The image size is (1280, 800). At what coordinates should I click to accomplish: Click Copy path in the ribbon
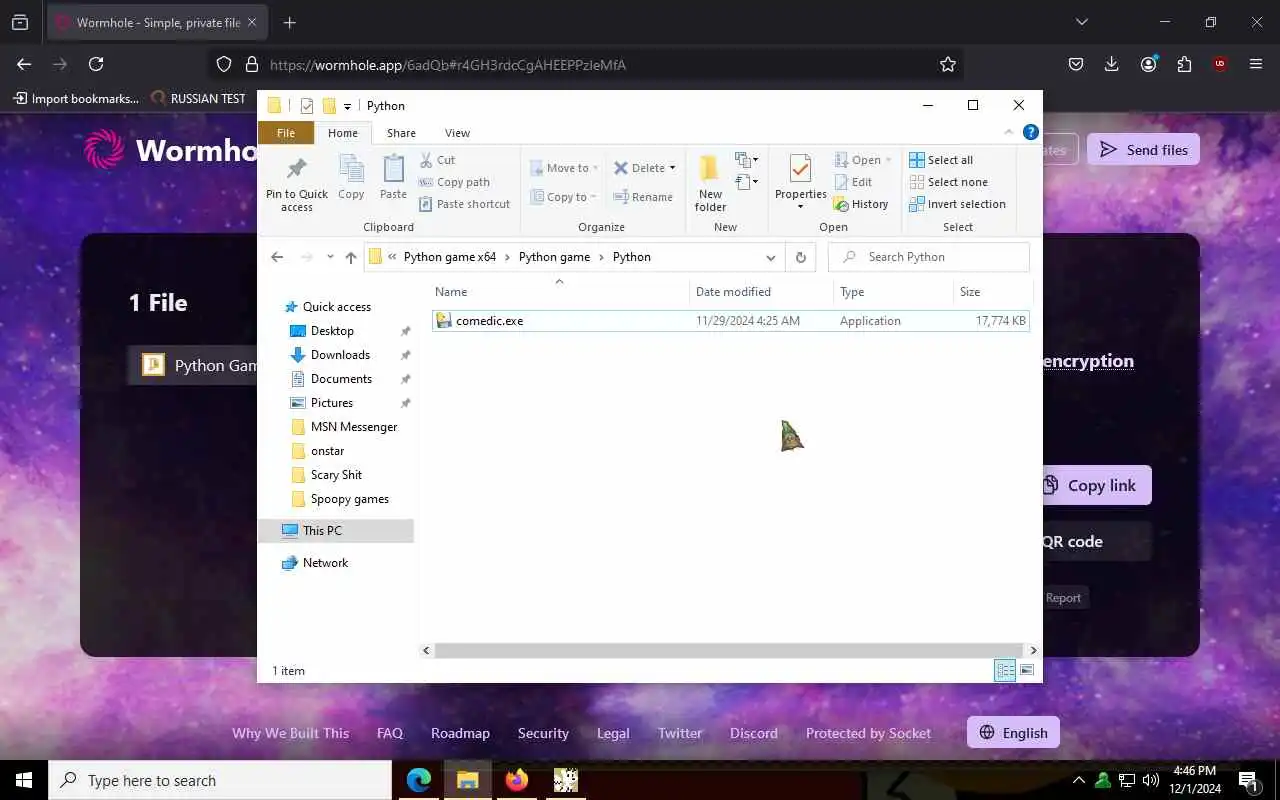[454, 182]
